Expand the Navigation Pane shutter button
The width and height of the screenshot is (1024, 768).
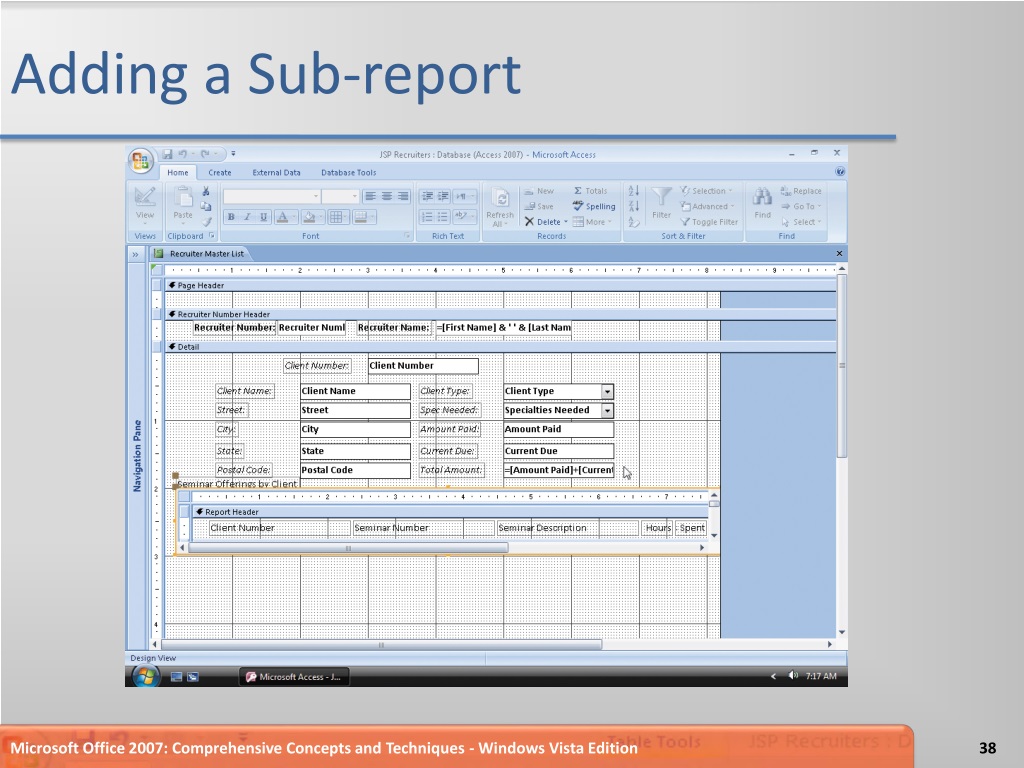pos(135,254)
